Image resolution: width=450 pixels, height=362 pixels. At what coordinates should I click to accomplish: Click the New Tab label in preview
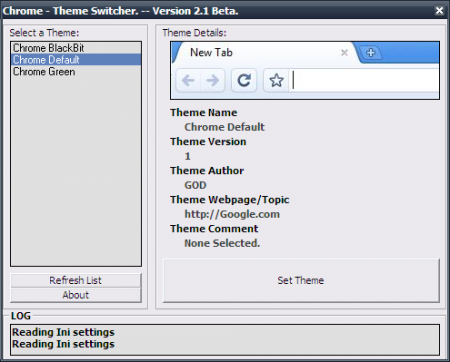point(211,52)
